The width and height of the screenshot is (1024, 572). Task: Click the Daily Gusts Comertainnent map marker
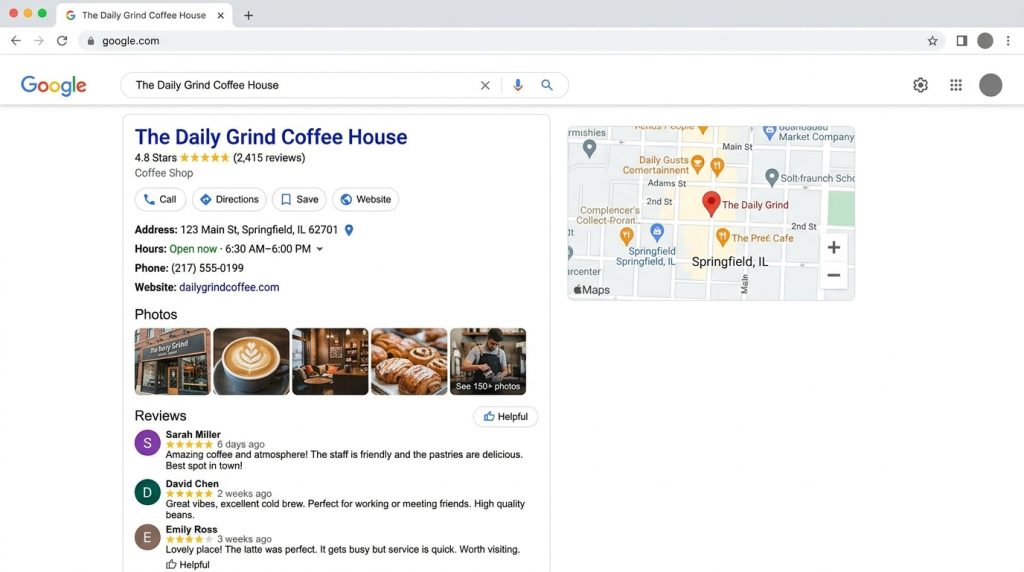tap(697, 164)
